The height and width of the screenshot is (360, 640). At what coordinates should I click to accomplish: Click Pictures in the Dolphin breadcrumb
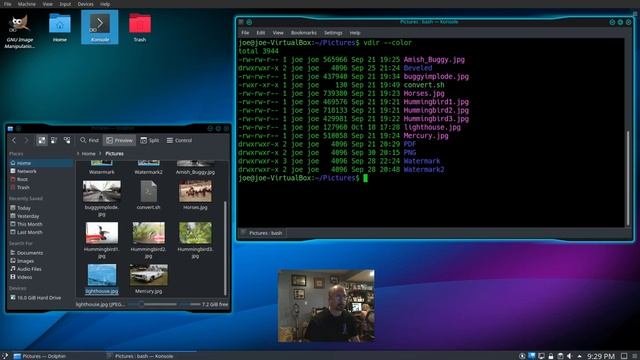[x=114, y=154]
